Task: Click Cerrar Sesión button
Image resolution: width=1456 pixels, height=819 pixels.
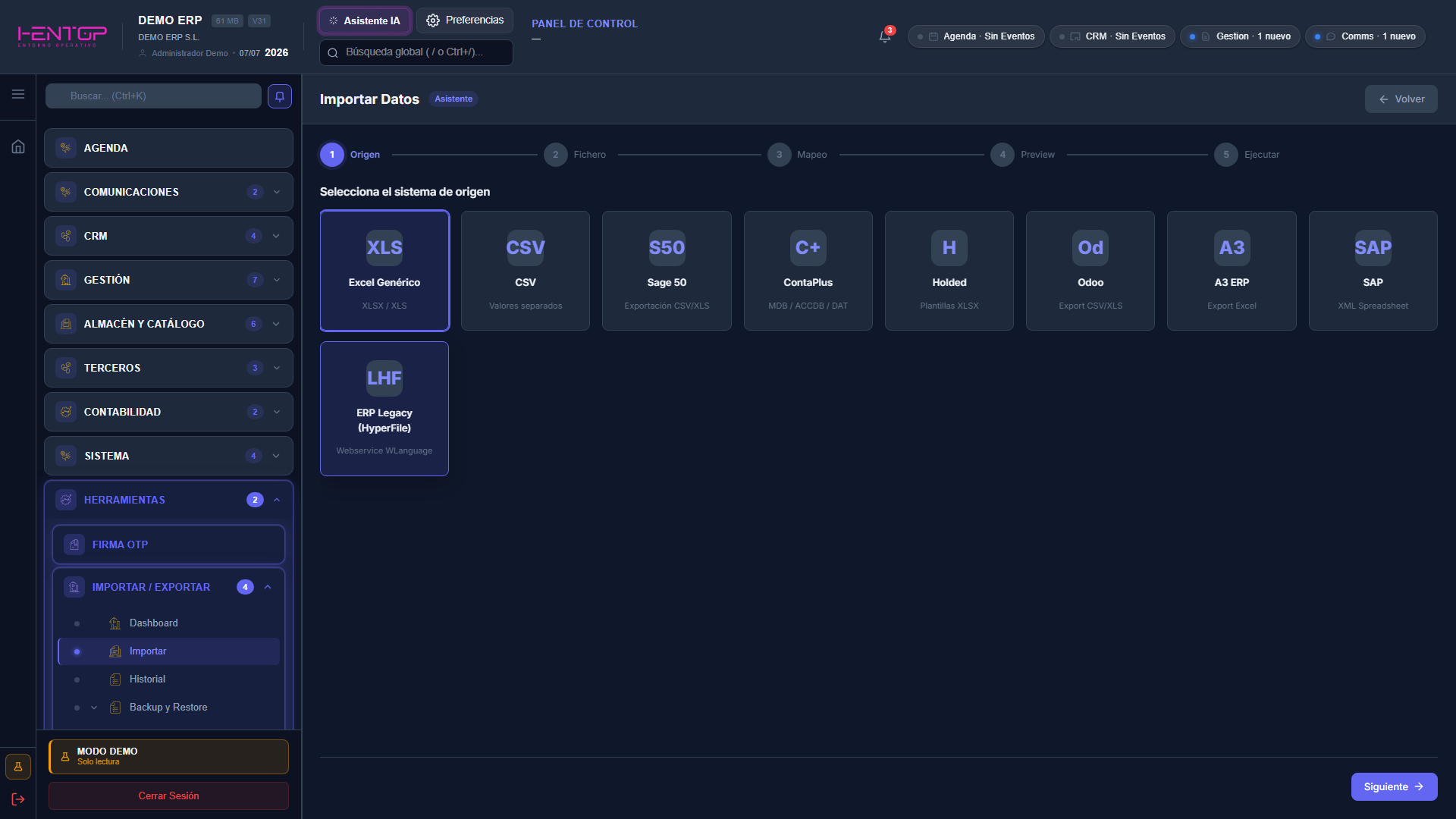Action: (168, 795)
